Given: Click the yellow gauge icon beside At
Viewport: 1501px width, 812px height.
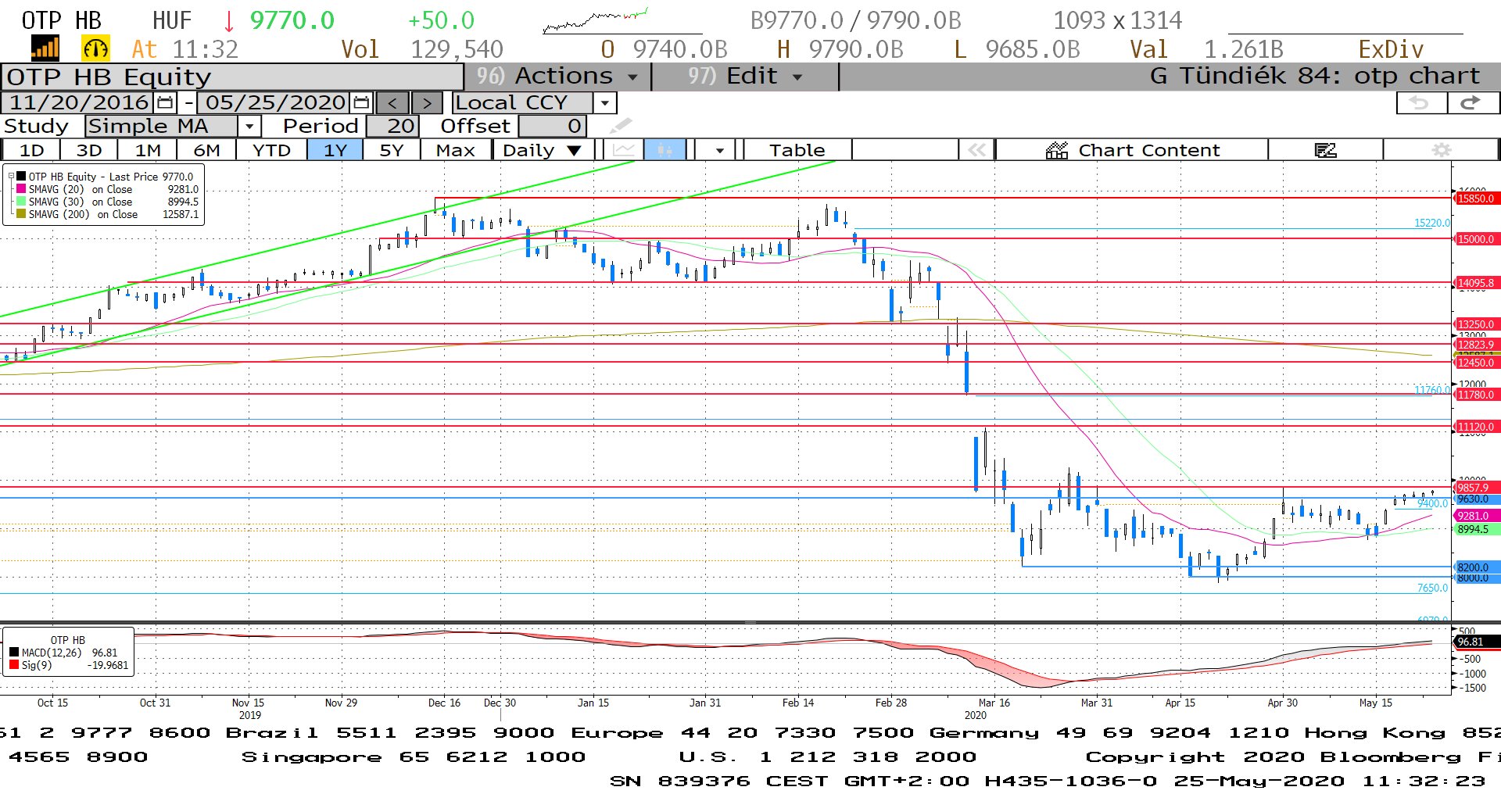Looking at the screenshot, I should 95,48.
